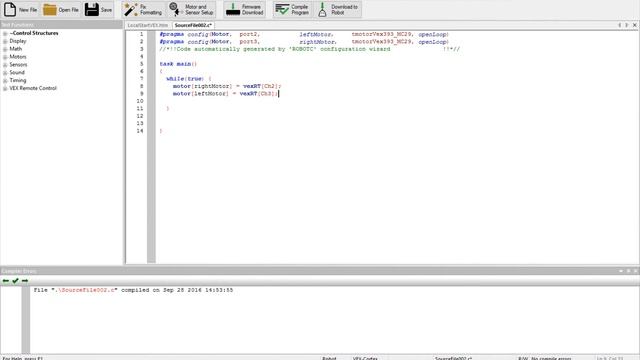Switch to the LocalStartVEX.htm tab
The width and height of the screenshot is (640, 360).
[147, 25]
